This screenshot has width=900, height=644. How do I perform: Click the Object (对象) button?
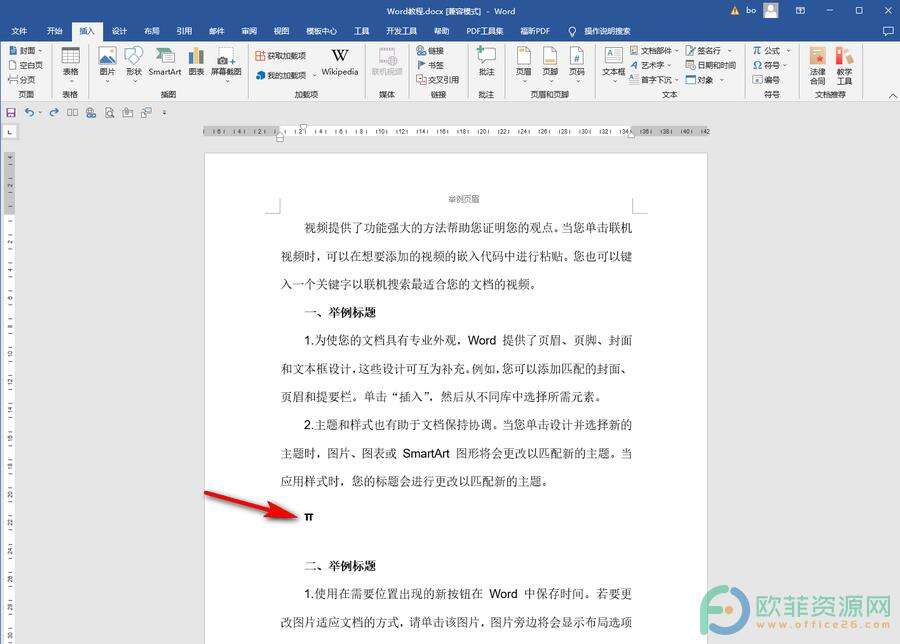click(700, 79)
